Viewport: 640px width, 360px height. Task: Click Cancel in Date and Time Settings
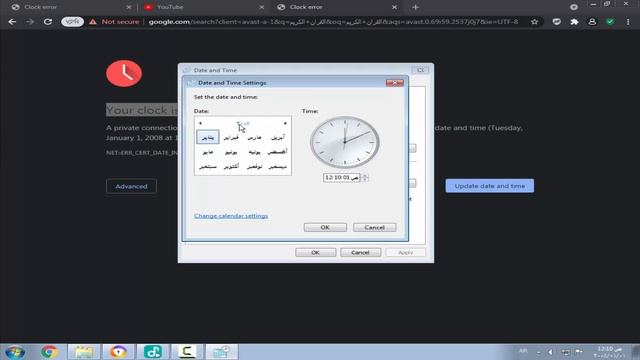pos(375,227)
